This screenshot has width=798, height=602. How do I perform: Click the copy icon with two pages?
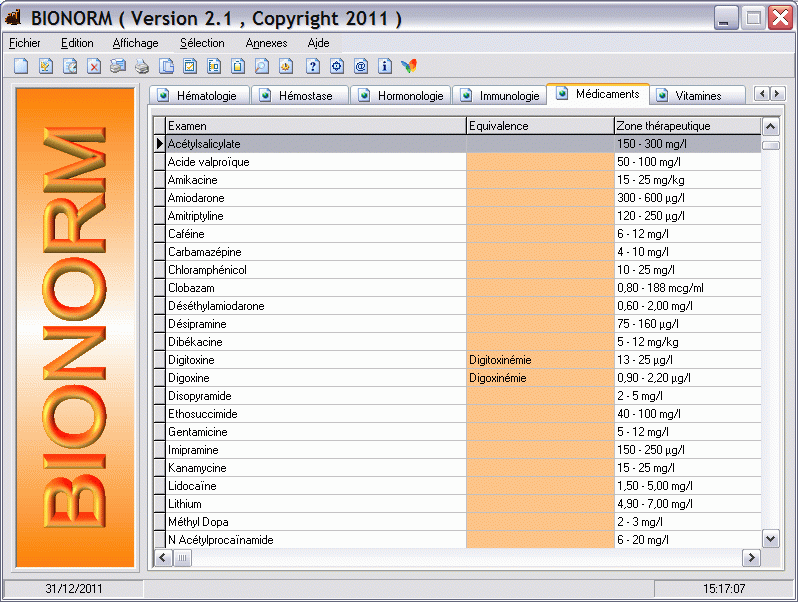click(166, 66)
